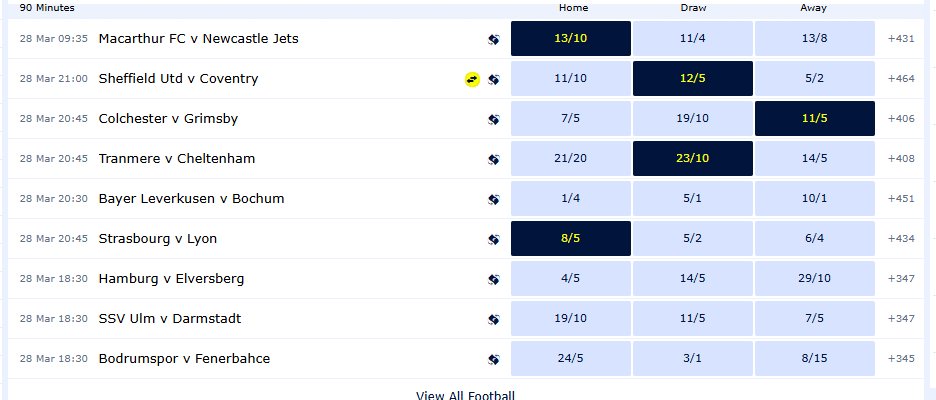Toggle off the selected 12/5 draw odds
936x400 pixels.
(692, 79)
